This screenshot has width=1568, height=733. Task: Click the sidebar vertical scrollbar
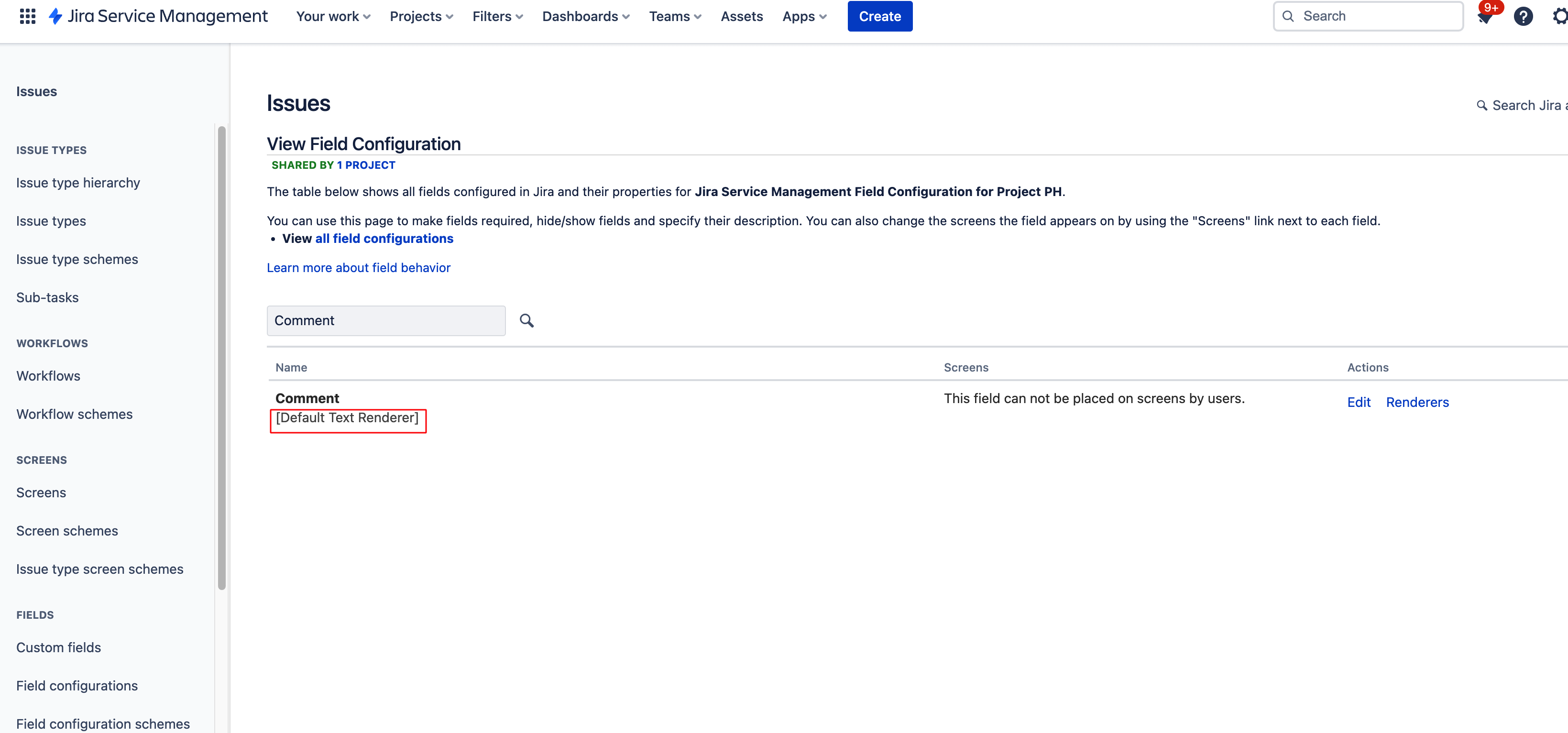coord(221,358)
